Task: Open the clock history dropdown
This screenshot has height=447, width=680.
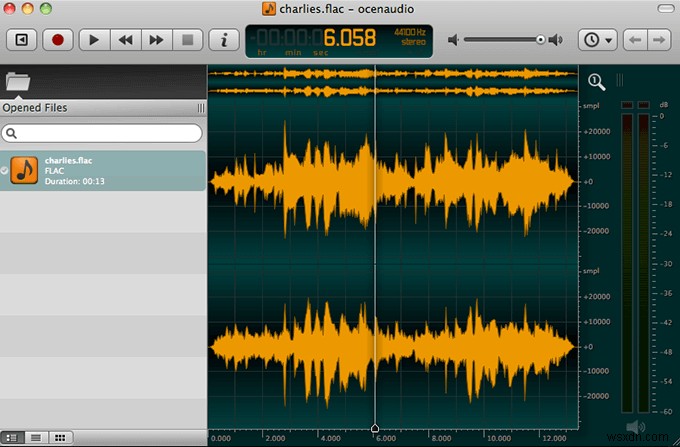Action: point(598,40)
